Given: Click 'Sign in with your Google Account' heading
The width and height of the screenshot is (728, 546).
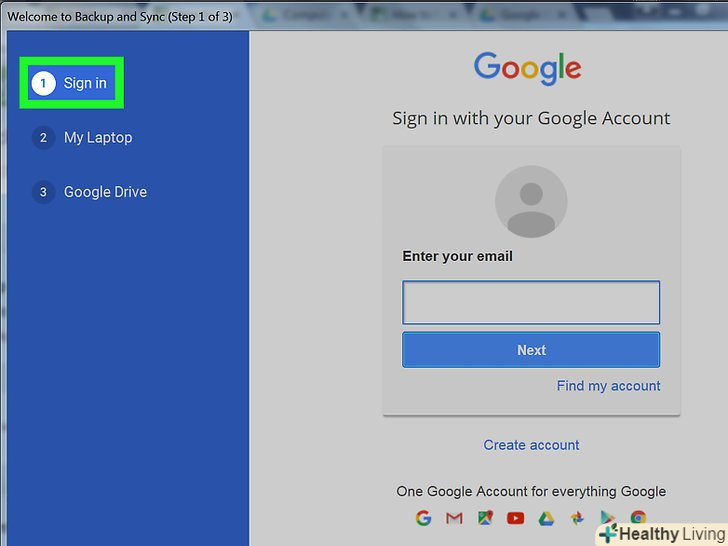Looking at the screenshot, I should 531,118.
